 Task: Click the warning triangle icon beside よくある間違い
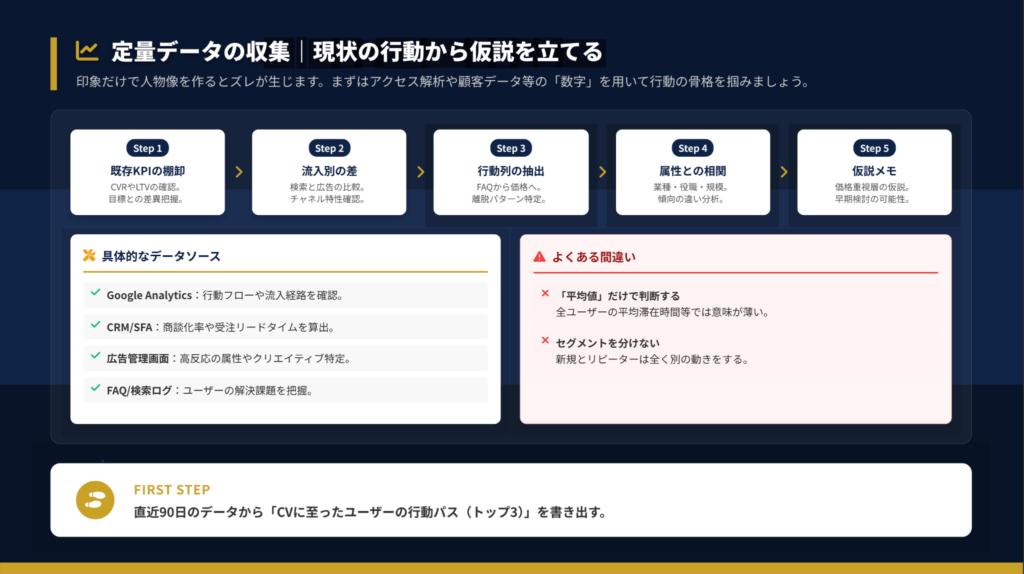539,256
